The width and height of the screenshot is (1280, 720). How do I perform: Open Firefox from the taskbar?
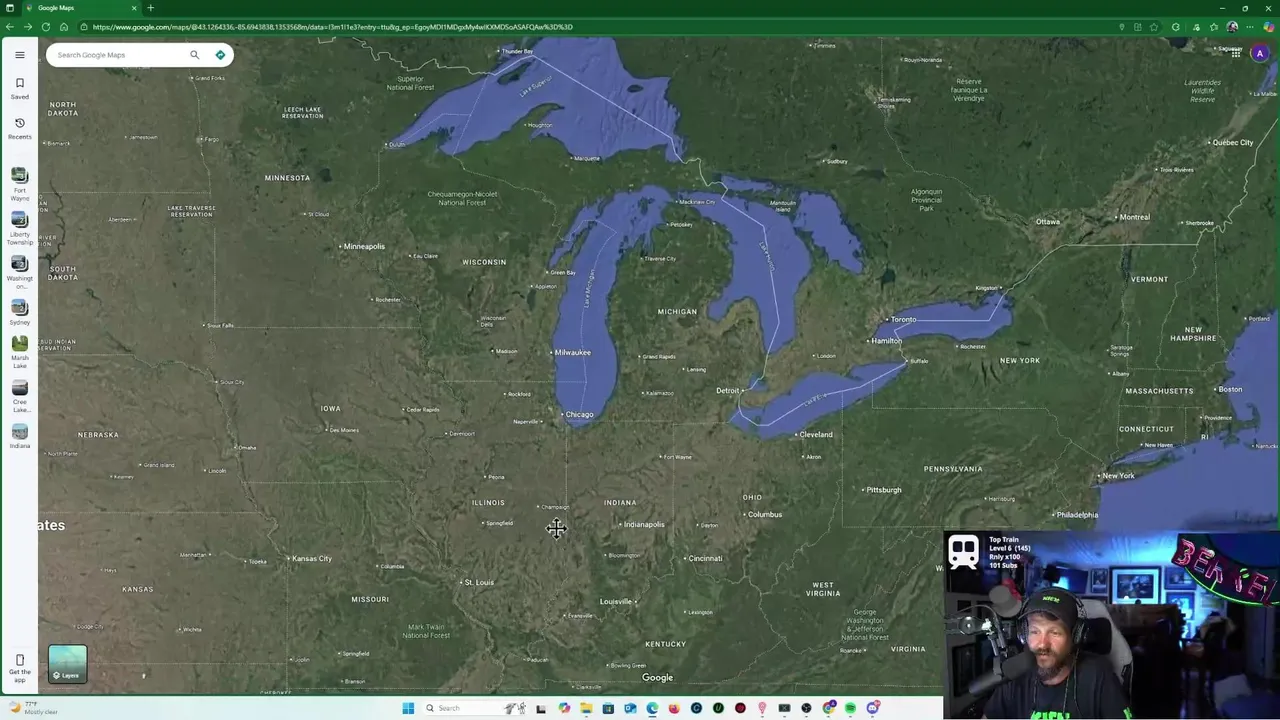pyautogui.click(x=674, y=708)
